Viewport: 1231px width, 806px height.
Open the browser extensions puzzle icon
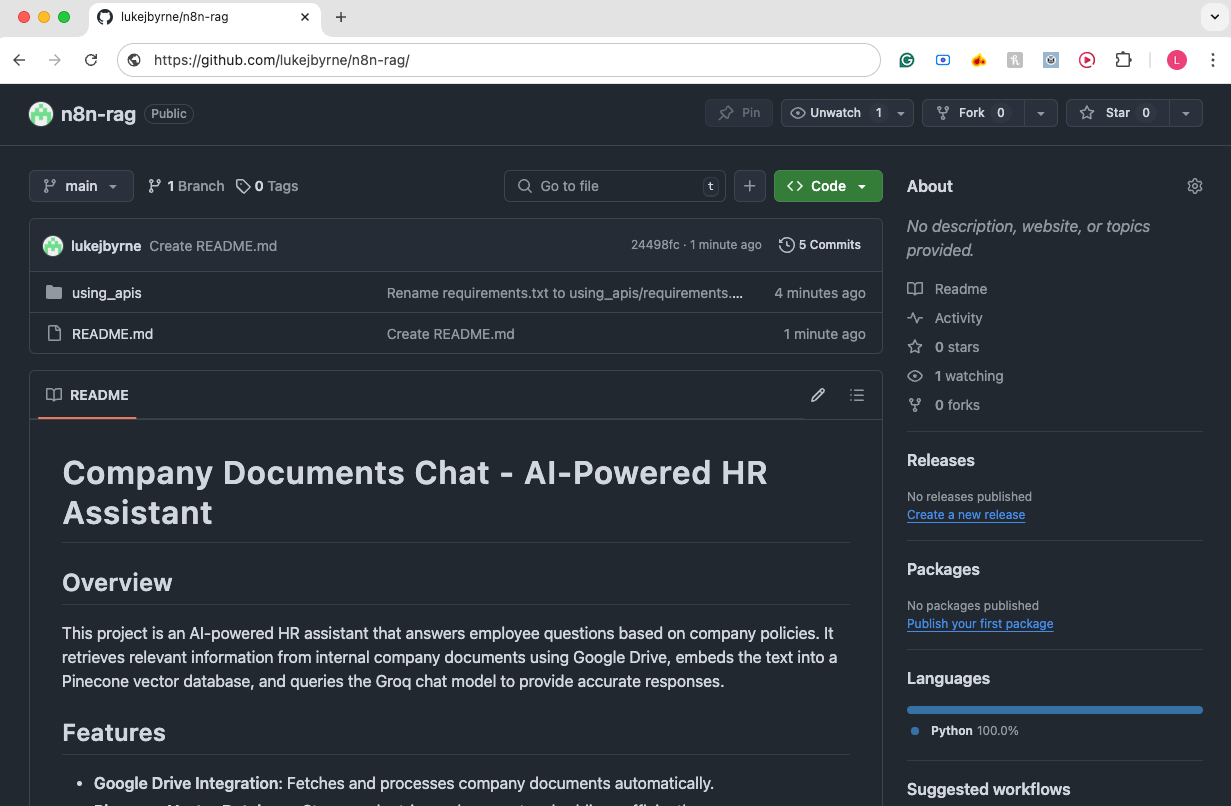click(x=1123, y=60)
